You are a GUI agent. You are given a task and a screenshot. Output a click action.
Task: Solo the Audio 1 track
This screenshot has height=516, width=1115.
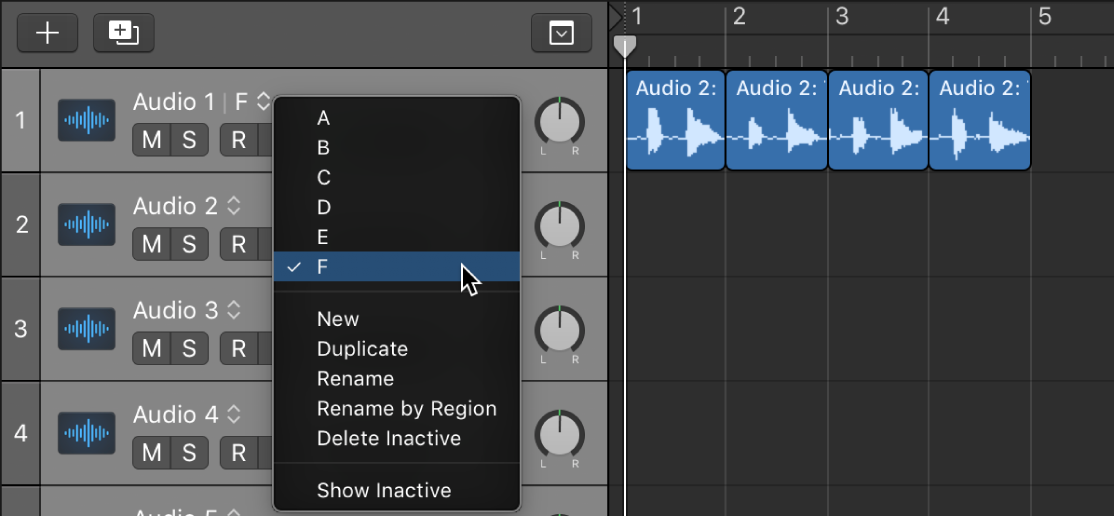pos(189,140)
